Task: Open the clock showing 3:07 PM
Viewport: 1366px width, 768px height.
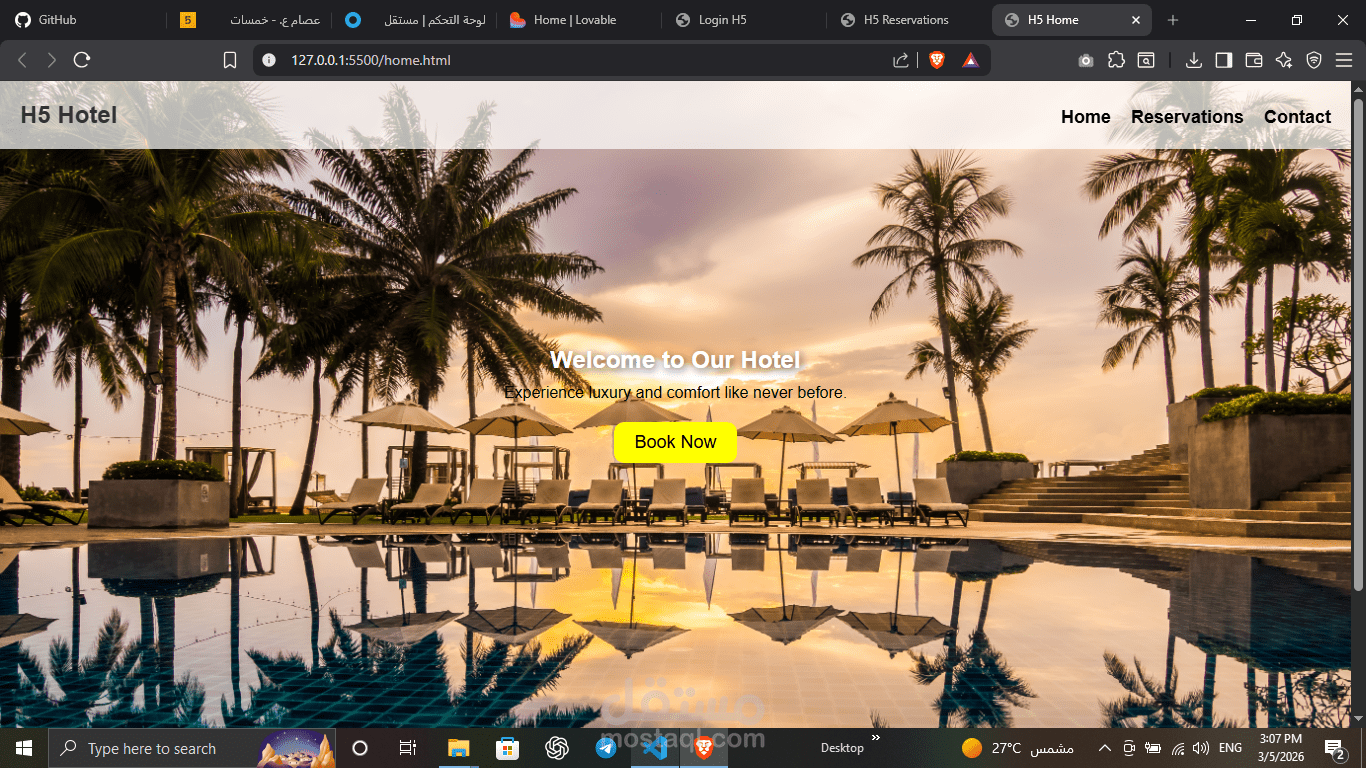Action: [x=1281, y=748]
